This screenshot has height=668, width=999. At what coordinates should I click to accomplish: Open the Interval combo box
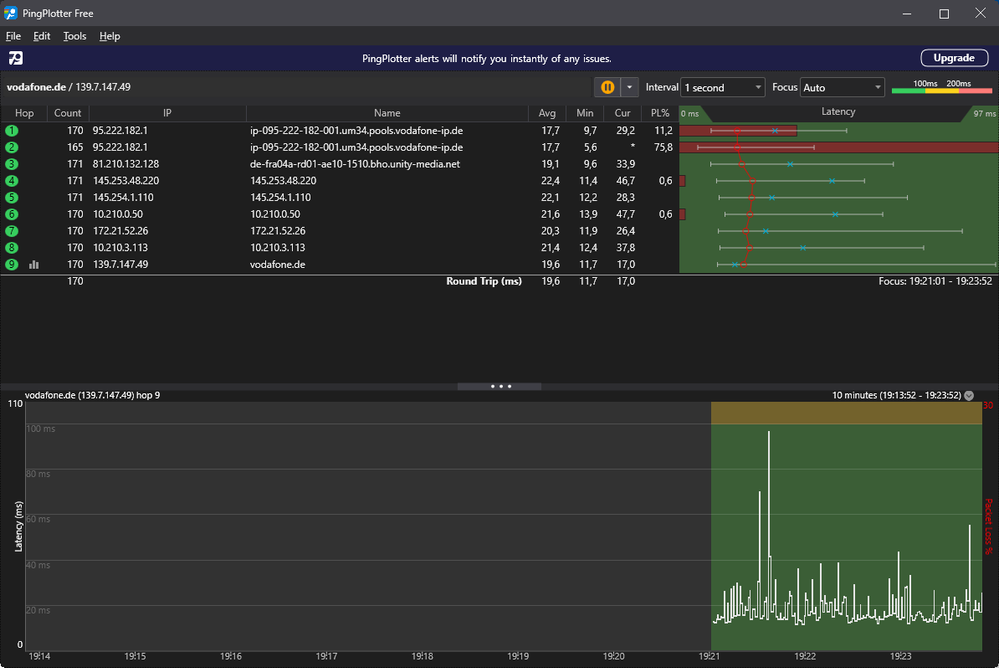tap(722, 87)
